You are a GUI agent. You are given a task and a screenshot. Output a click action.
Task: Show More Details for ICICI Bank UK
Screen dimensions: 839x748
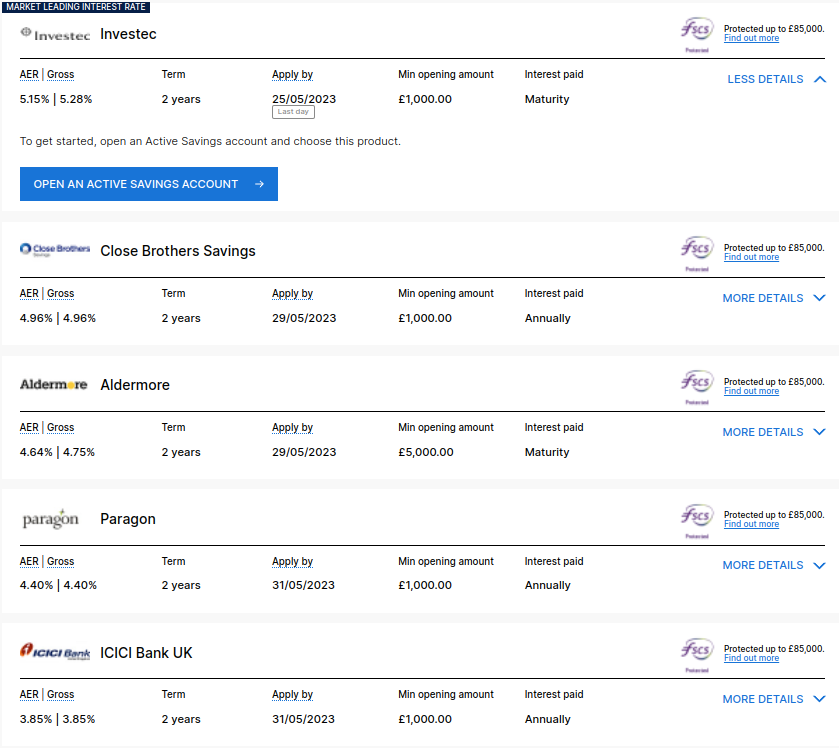774,699
